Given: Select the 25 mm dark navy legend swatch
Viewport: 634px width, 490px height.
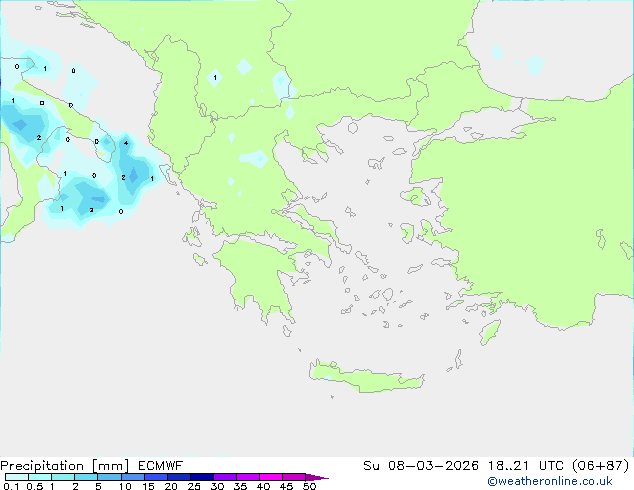Looking at the screenshot, I should tap(202, 477).
